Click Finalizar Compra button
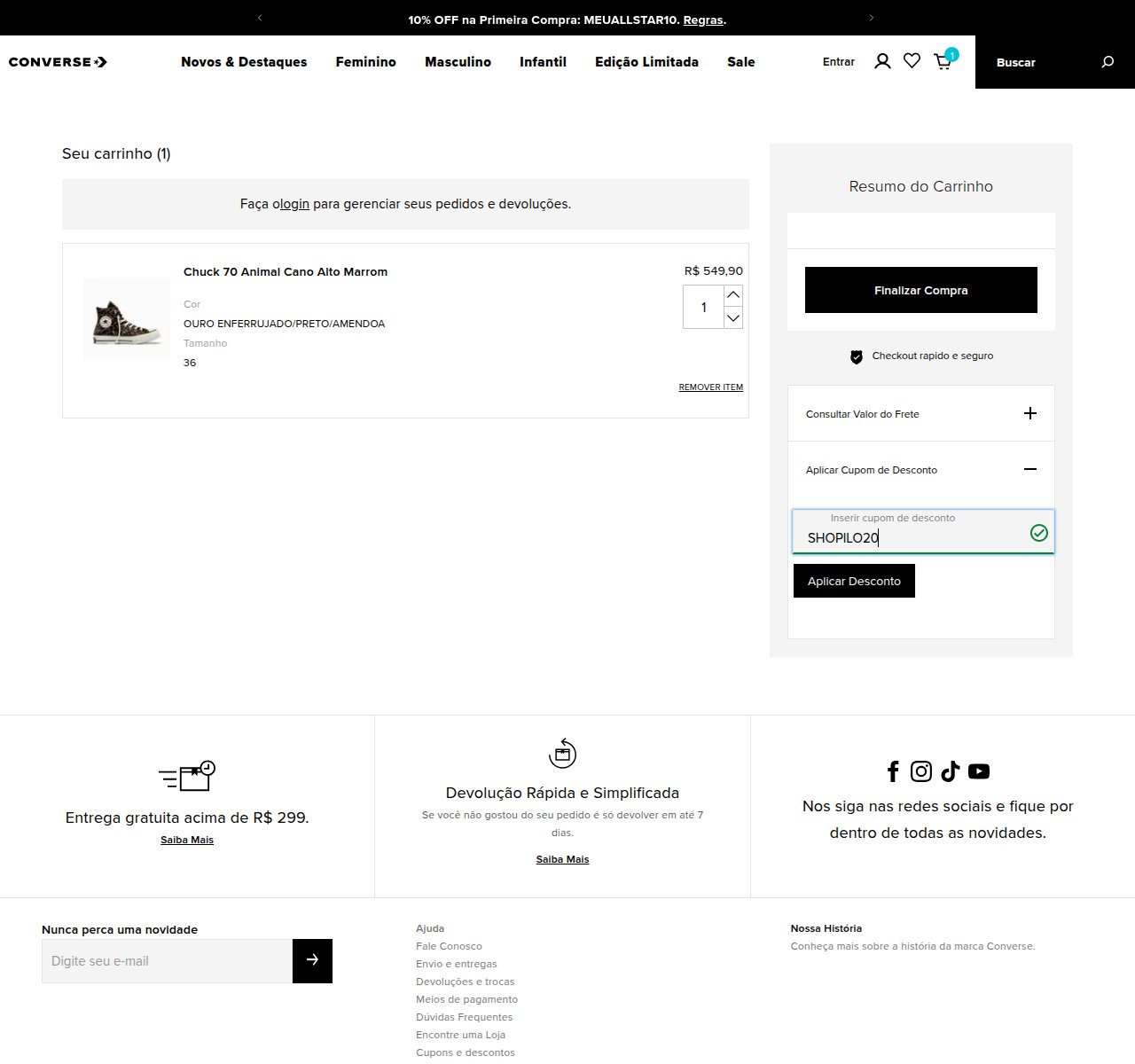 tap(921, 290)
